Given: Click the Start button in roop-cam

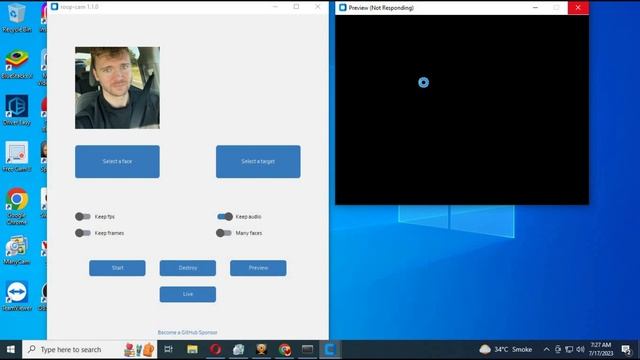Looking at the screenshot, I should [x=117, y=268].
